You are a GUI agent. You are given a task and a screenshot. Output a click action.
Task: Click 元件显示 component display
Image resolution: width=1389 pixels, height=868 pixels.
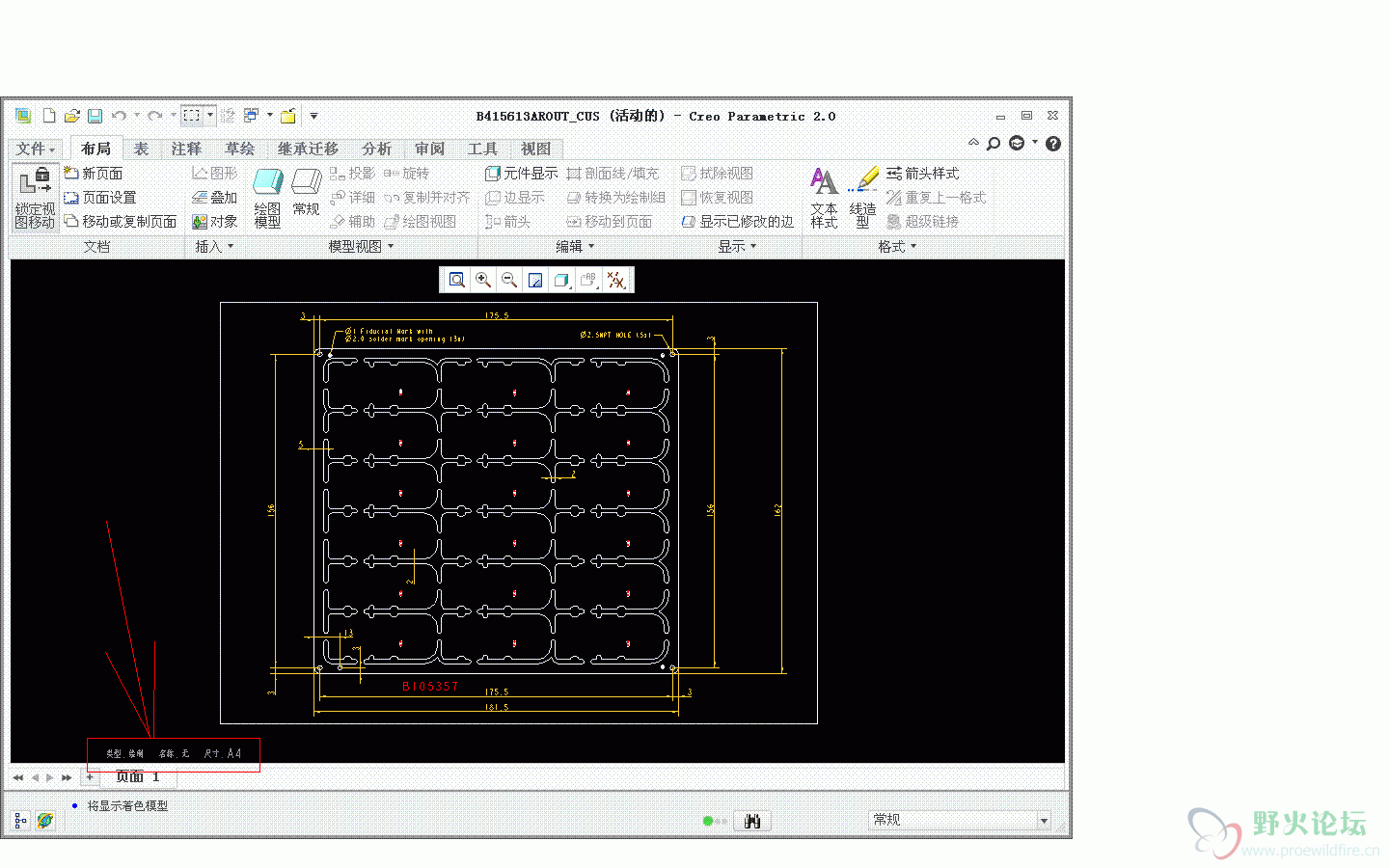[521, 173]
